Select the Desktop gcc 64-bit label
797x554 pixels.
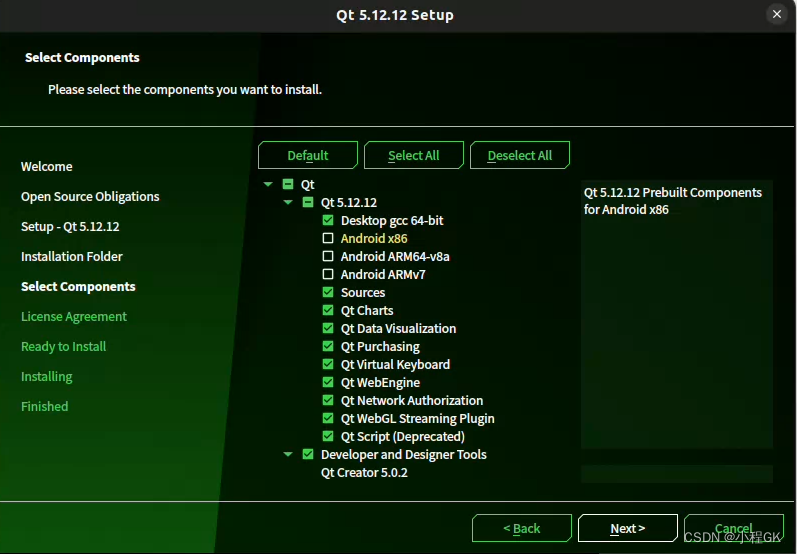click(392, 221)
